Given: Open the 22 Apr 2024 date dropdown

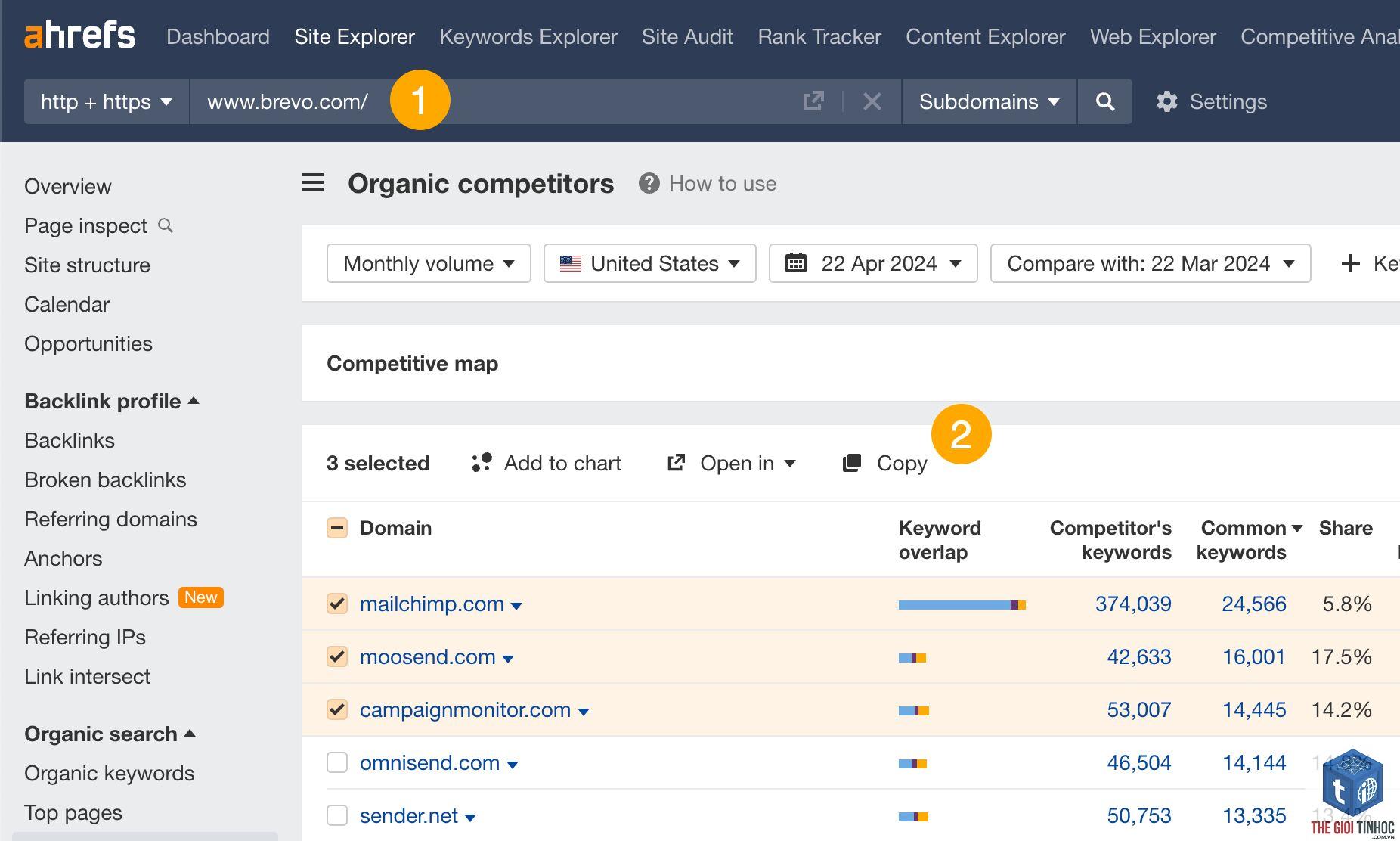Looking at the screenshot, I should [873, 263].
